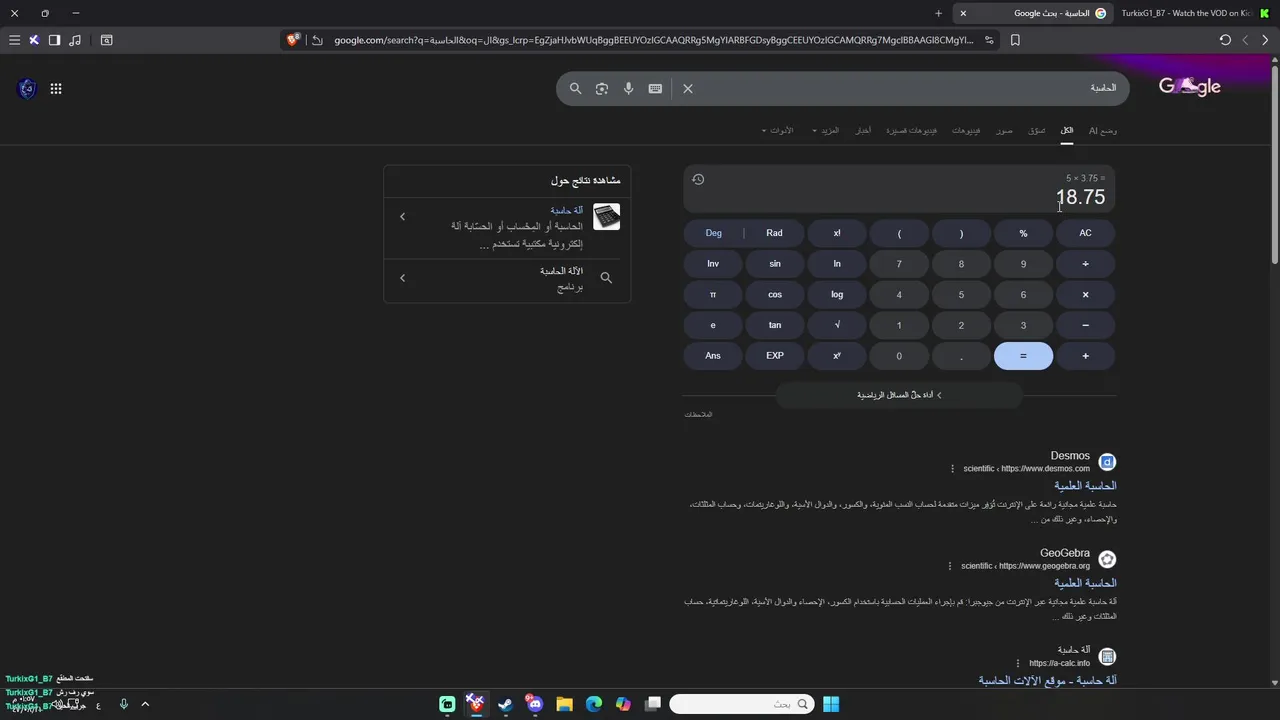Image resolution: width=1280 pixels, height=720 pixels.
Task: Open Brave Shields lion icon
Action: click(293, 40)
